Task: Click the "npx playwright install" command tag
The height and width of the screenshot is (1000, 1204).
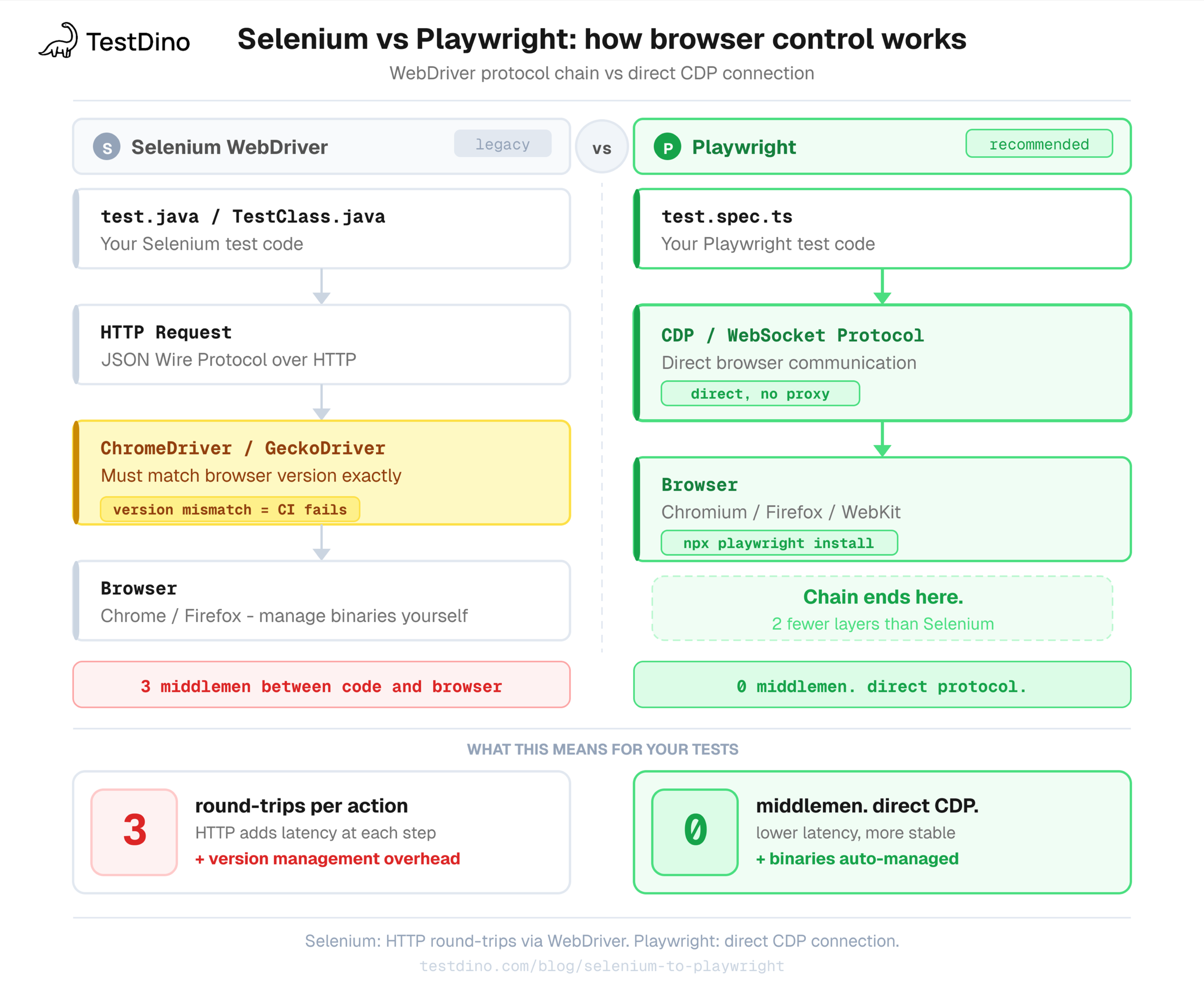Action: 778,543
